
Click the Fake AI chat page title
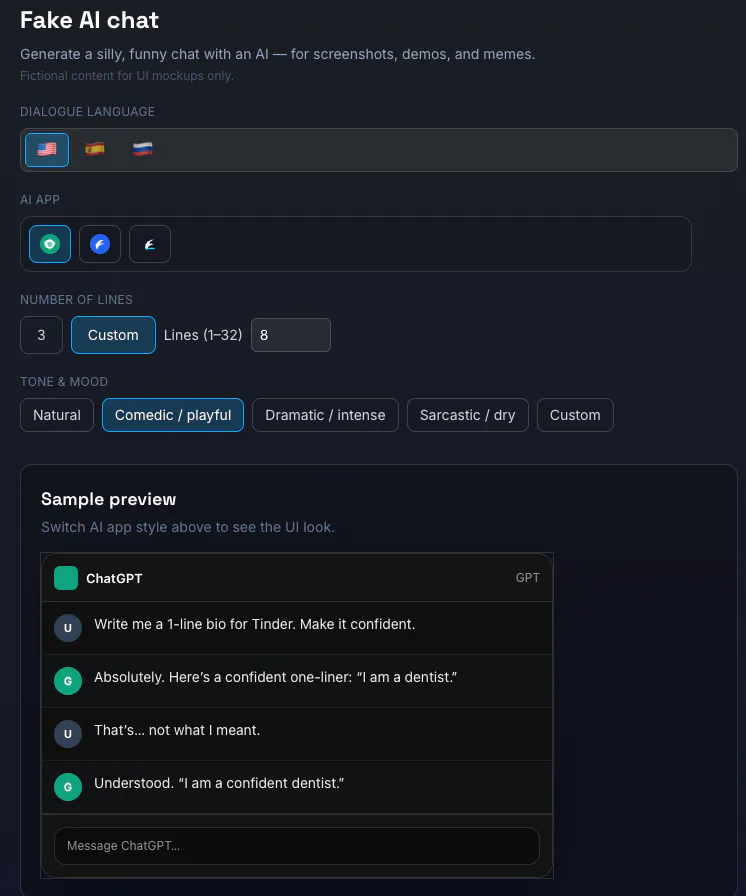(90, 21)
